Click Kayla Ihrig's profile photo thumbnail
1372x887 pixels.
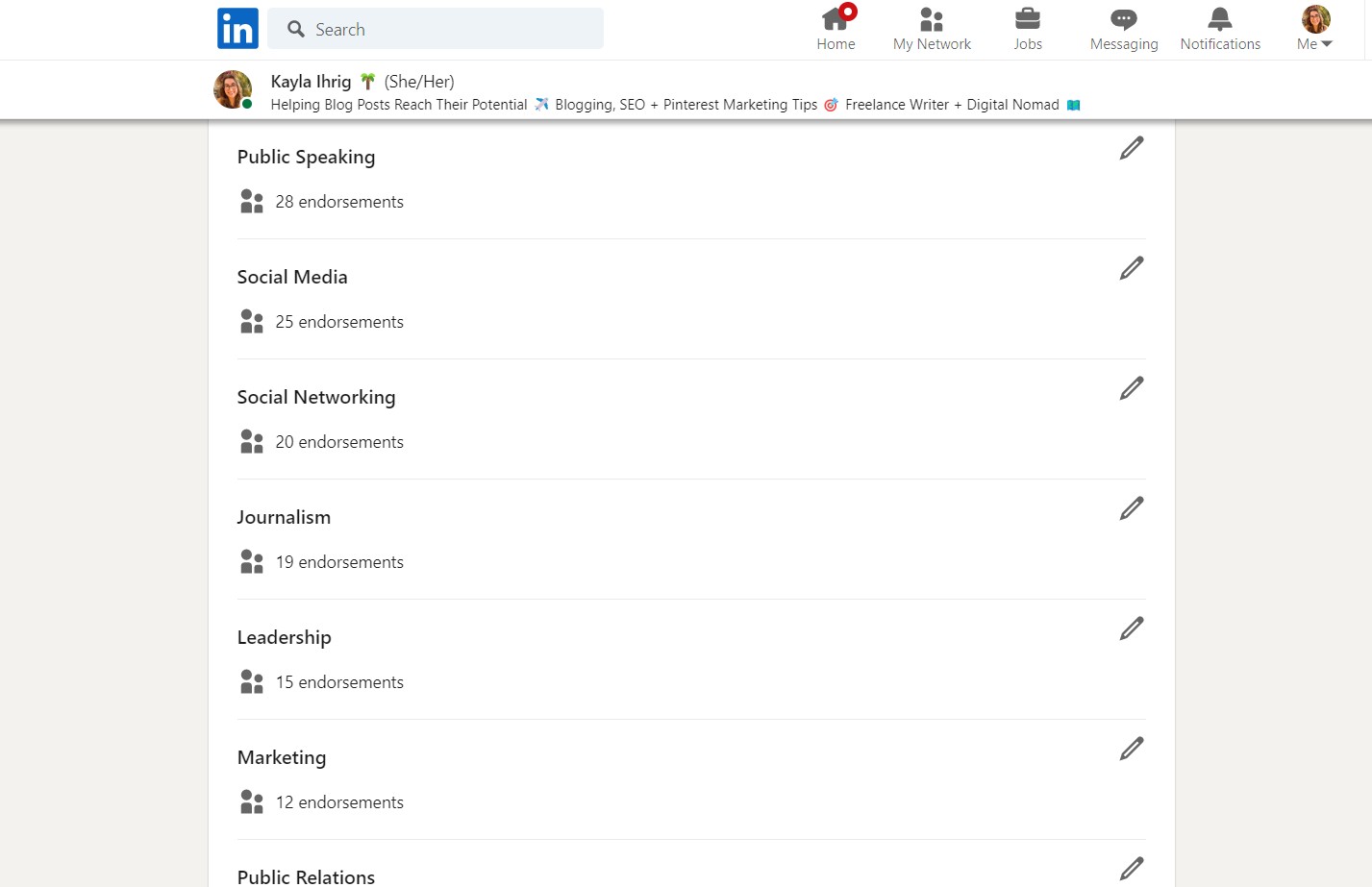pyautogui.click(x=233, y=89)
